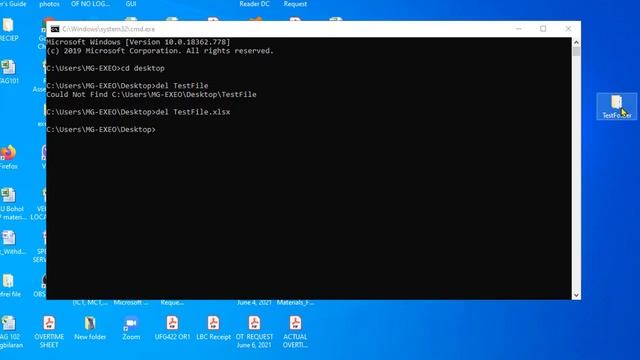Click the Microsoft Windows version line
Viewport: 640px width, 360px height.
[x=138, y=42]
